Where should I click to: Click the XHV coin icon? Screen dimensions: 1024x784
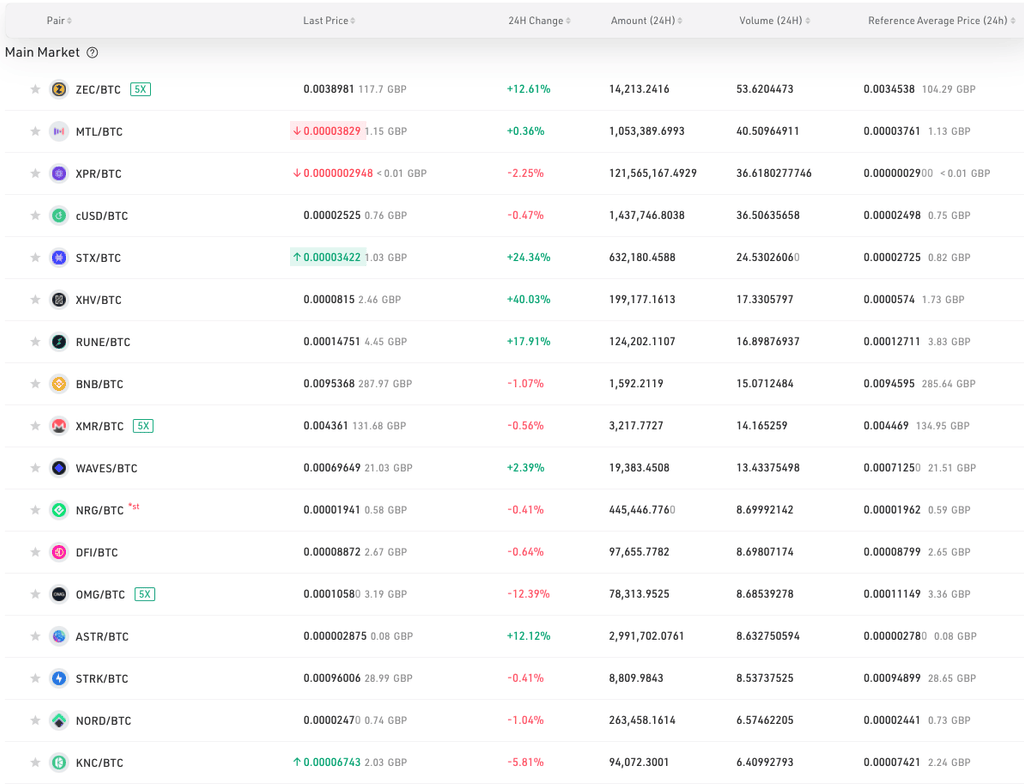pyautogui.click(x=59, y=300)
